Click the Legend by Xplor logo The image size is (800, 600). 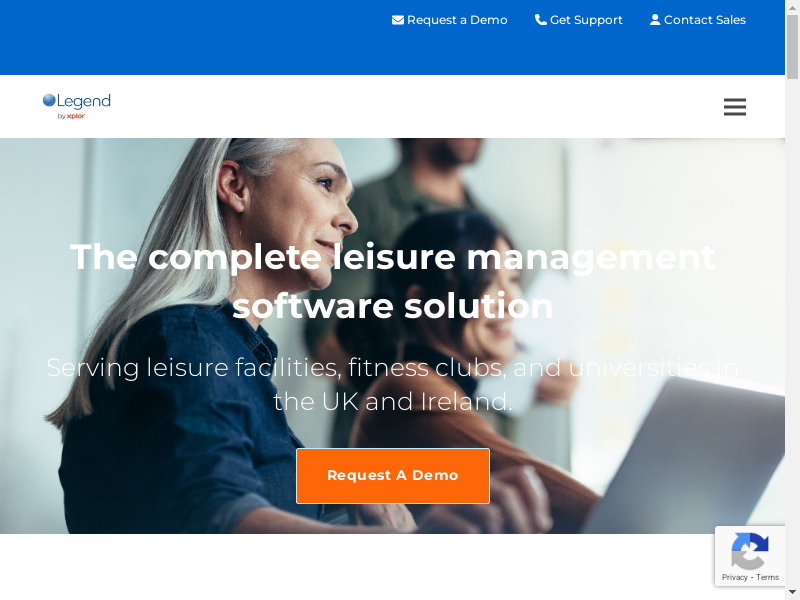tap(77, 106)
